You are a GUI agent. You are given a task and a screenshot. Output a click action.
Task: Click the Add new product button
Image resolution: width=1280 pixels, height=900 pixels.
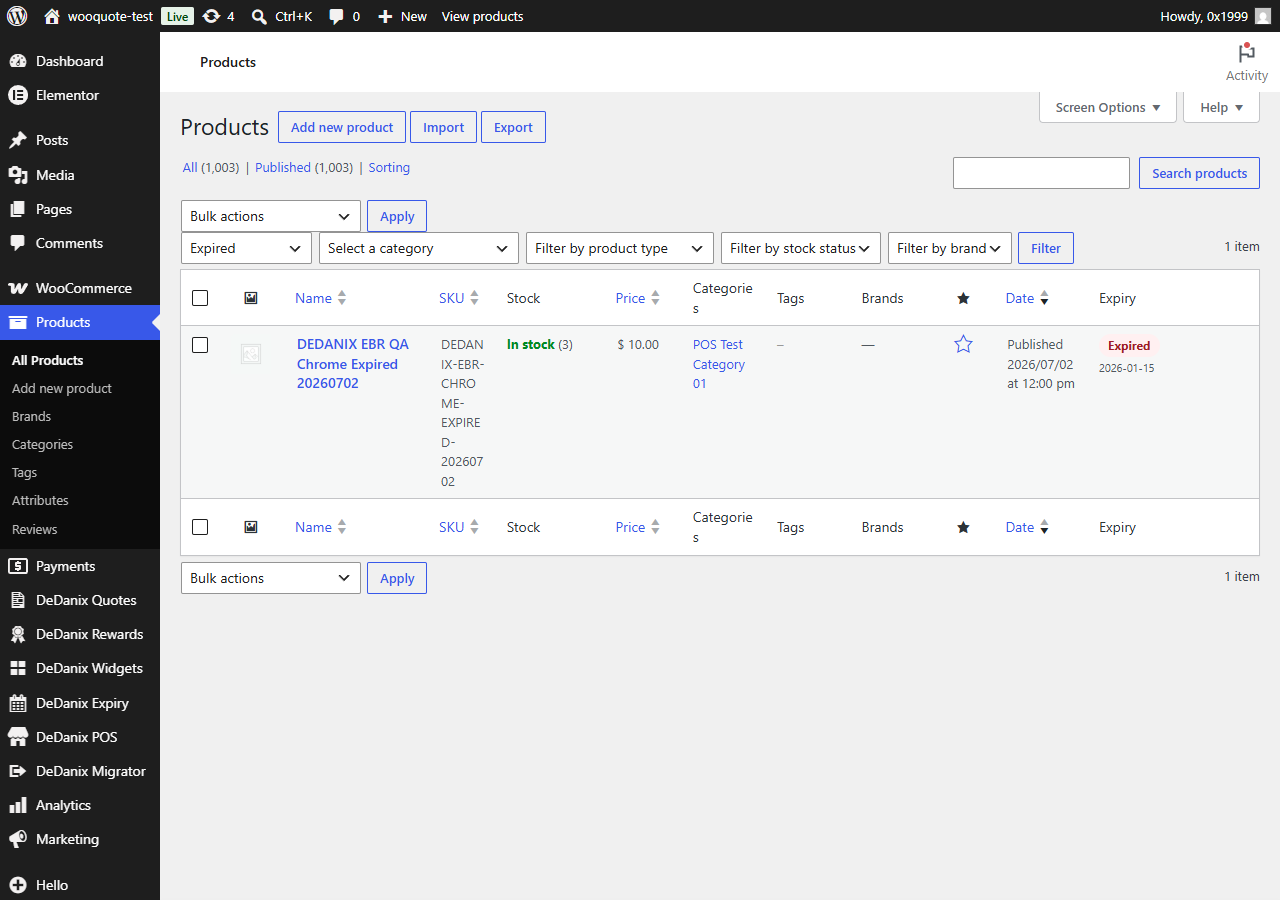[342, 127]
